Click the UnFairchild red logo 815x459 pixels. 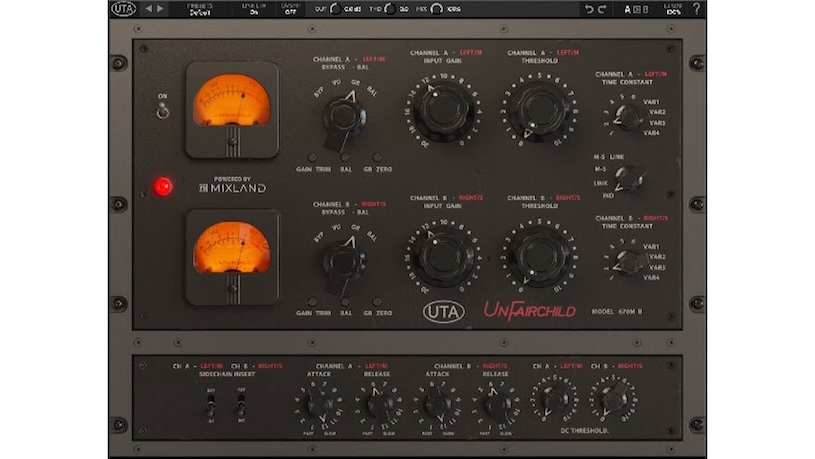(530, 310)
